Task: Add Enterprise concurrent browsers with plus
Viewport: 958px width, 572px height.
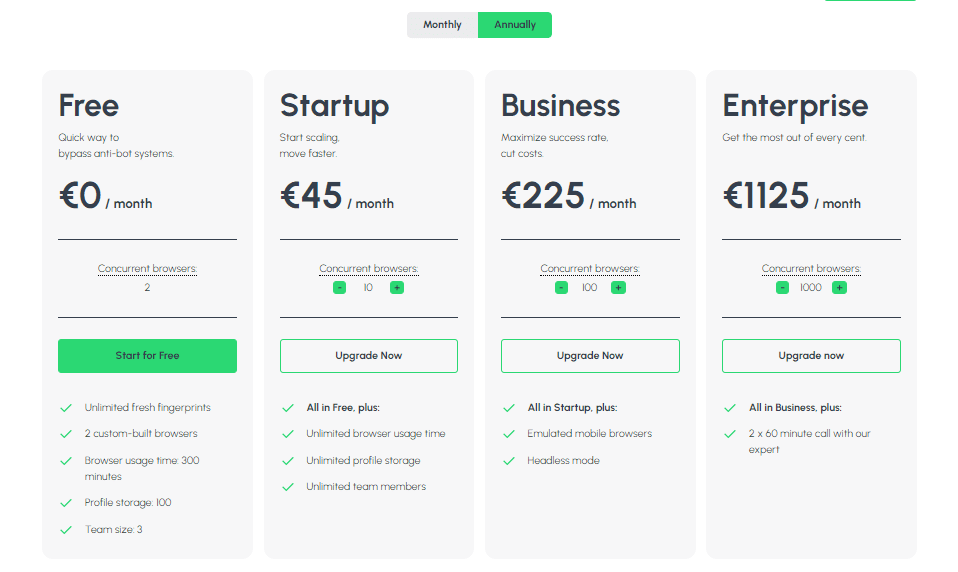Action: 839,288
